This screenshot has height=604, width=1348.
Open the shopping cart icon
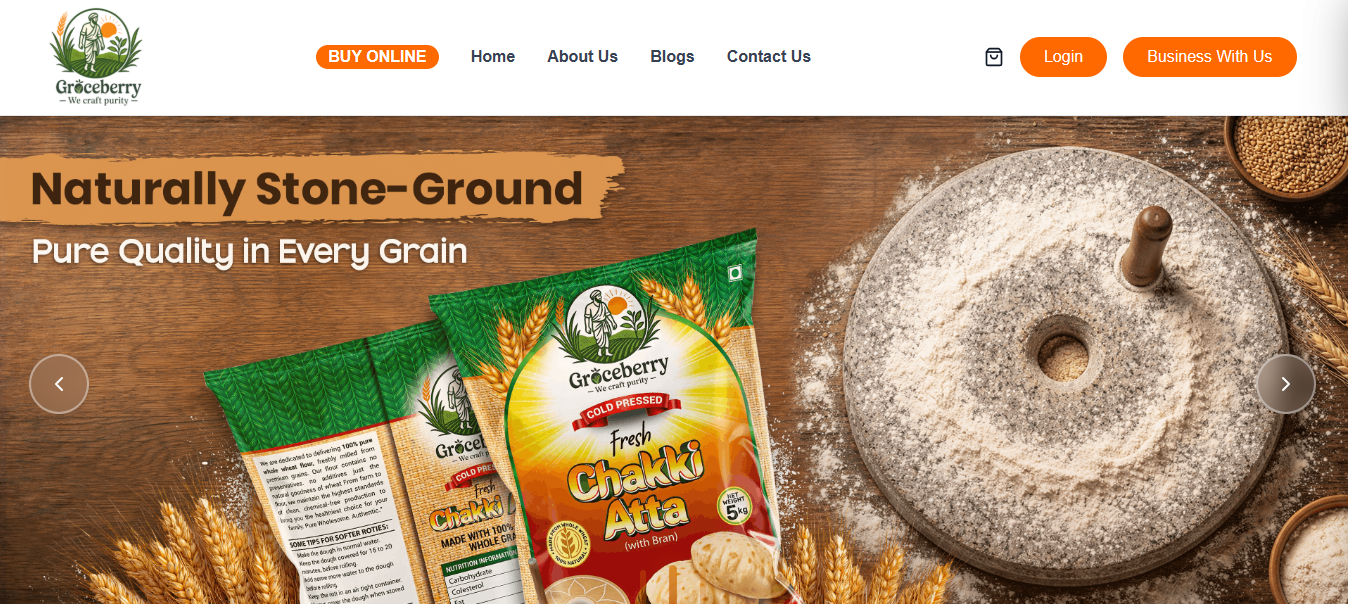coord(993,57)
